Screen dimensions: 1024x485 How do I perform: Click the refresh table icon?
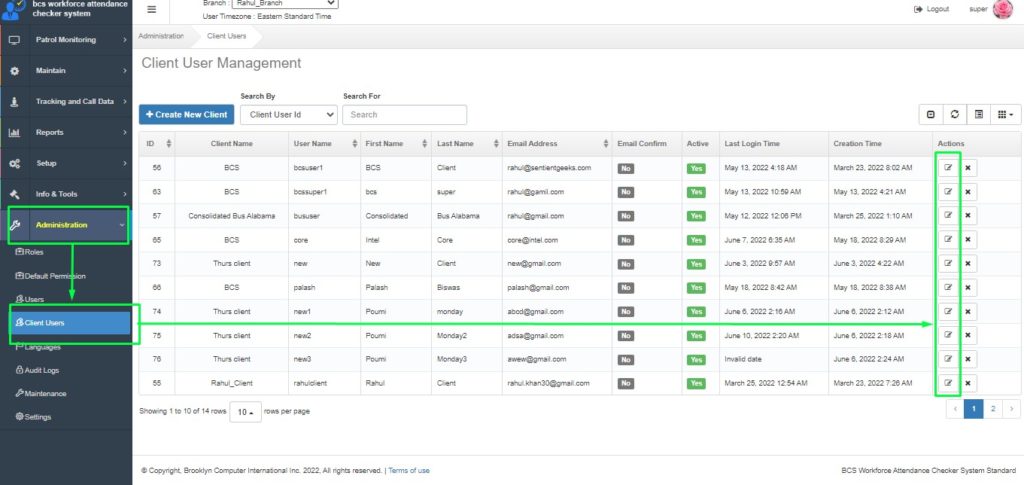(955, 115)
